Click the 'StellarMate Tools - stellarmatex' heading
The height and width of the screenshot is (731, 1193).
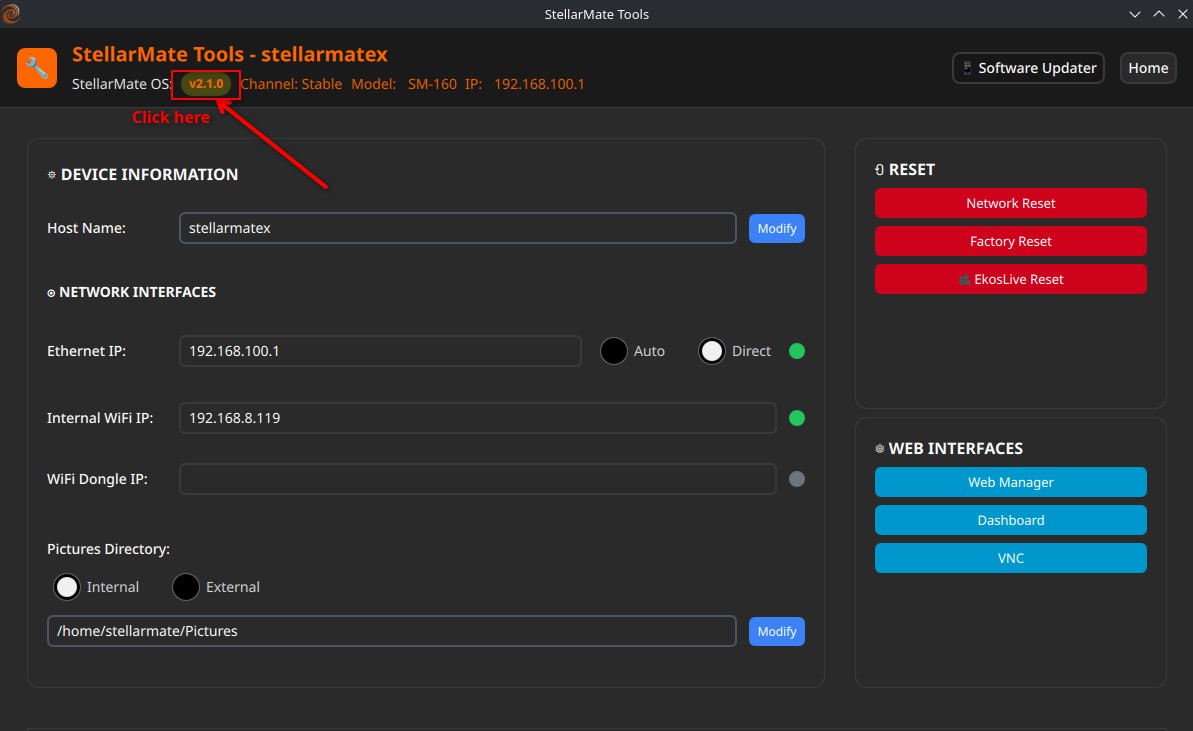click(x=230, y=54)
